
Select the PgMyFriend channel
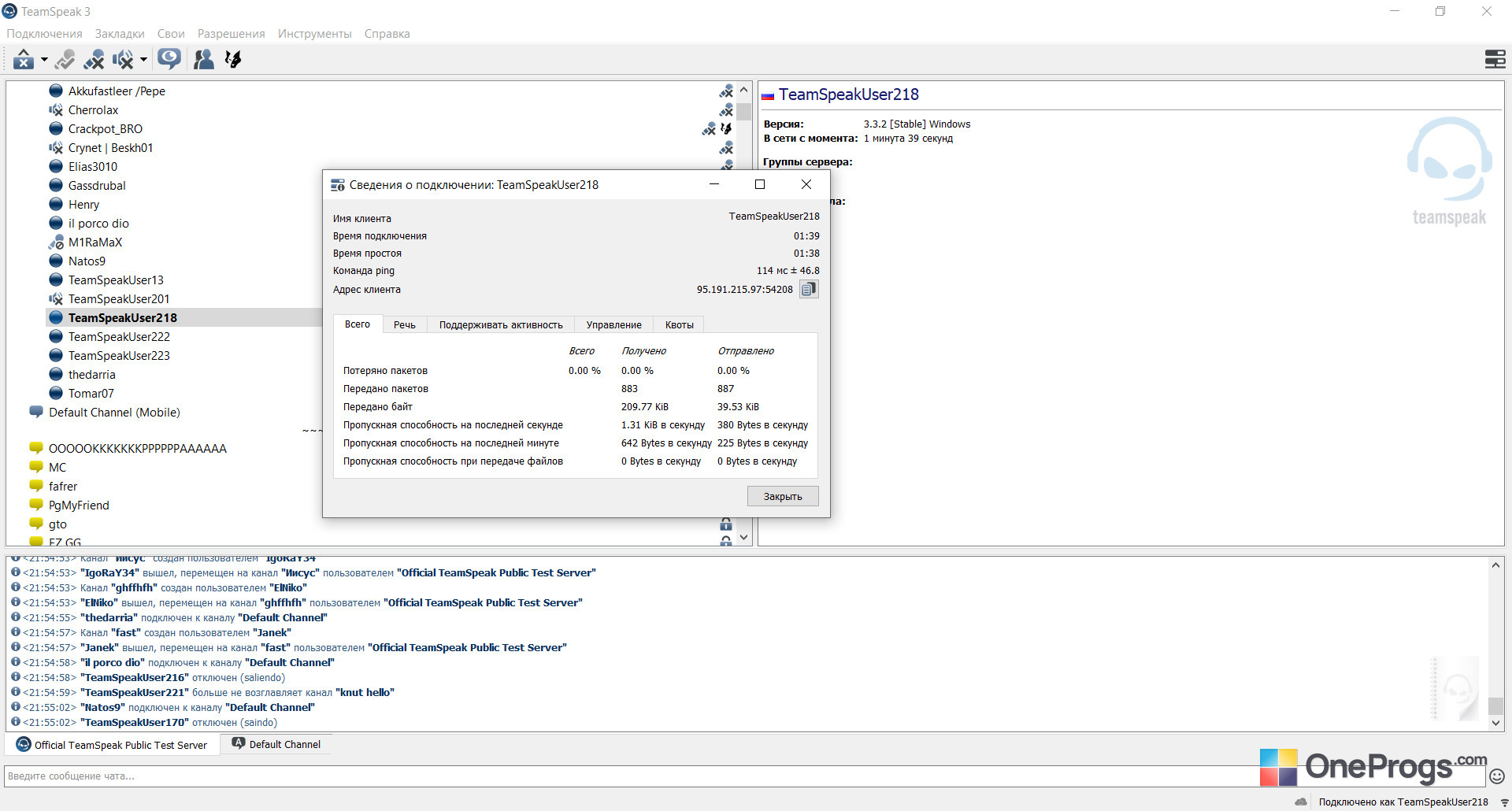(x=79, y=505)
